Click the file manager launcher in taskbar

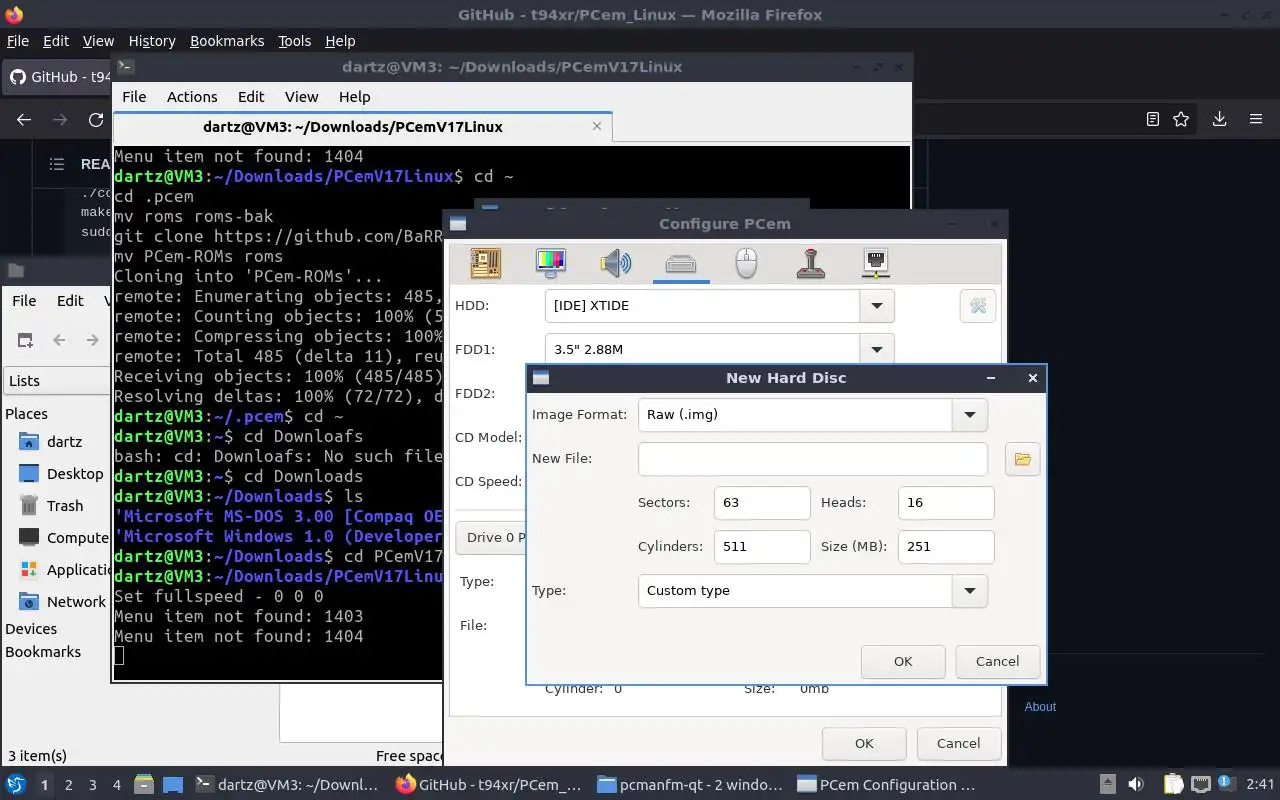pyautogui.click(x=143, y=784)
